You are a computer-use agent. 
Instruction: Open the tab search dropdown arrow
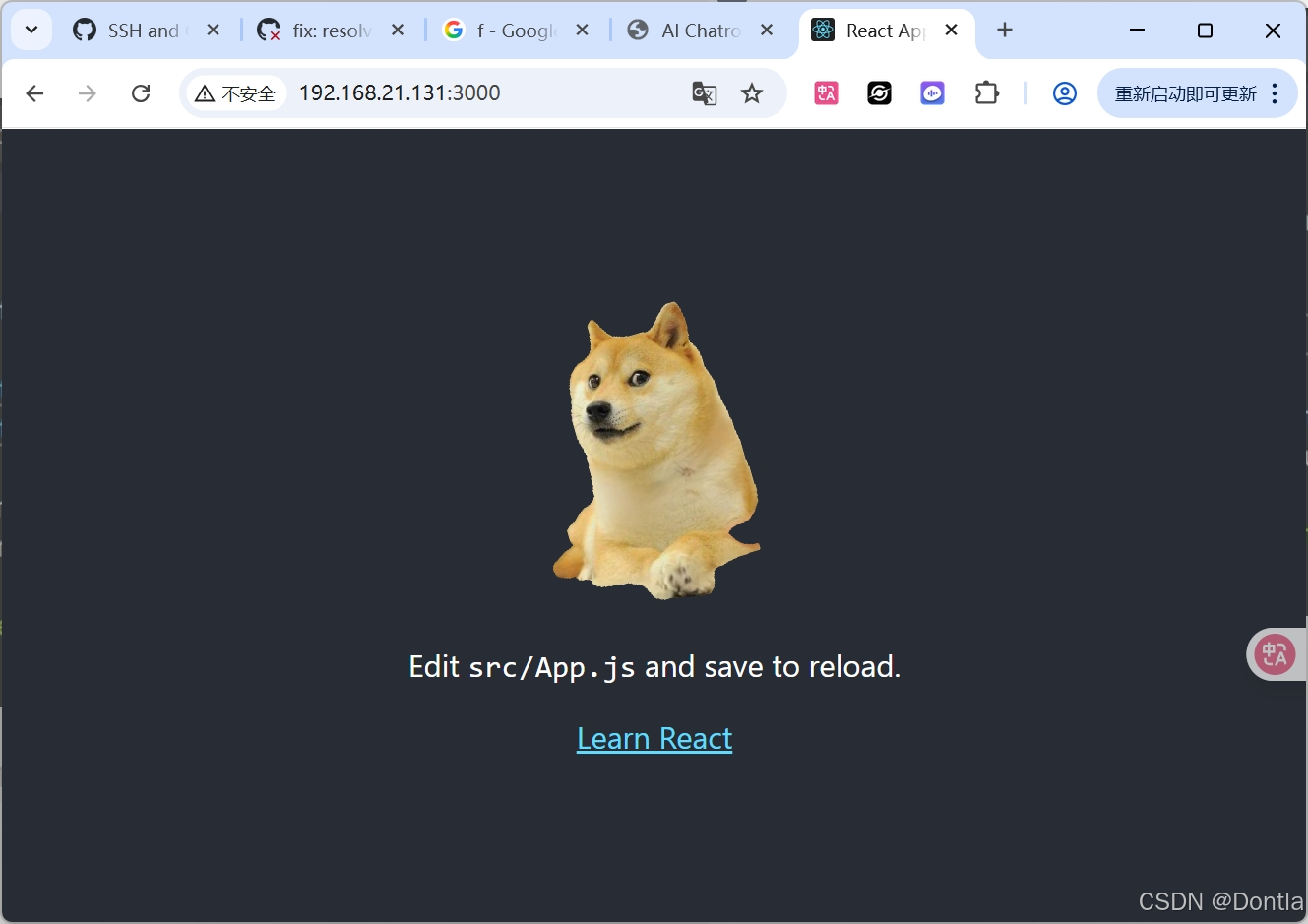(31, 30)
